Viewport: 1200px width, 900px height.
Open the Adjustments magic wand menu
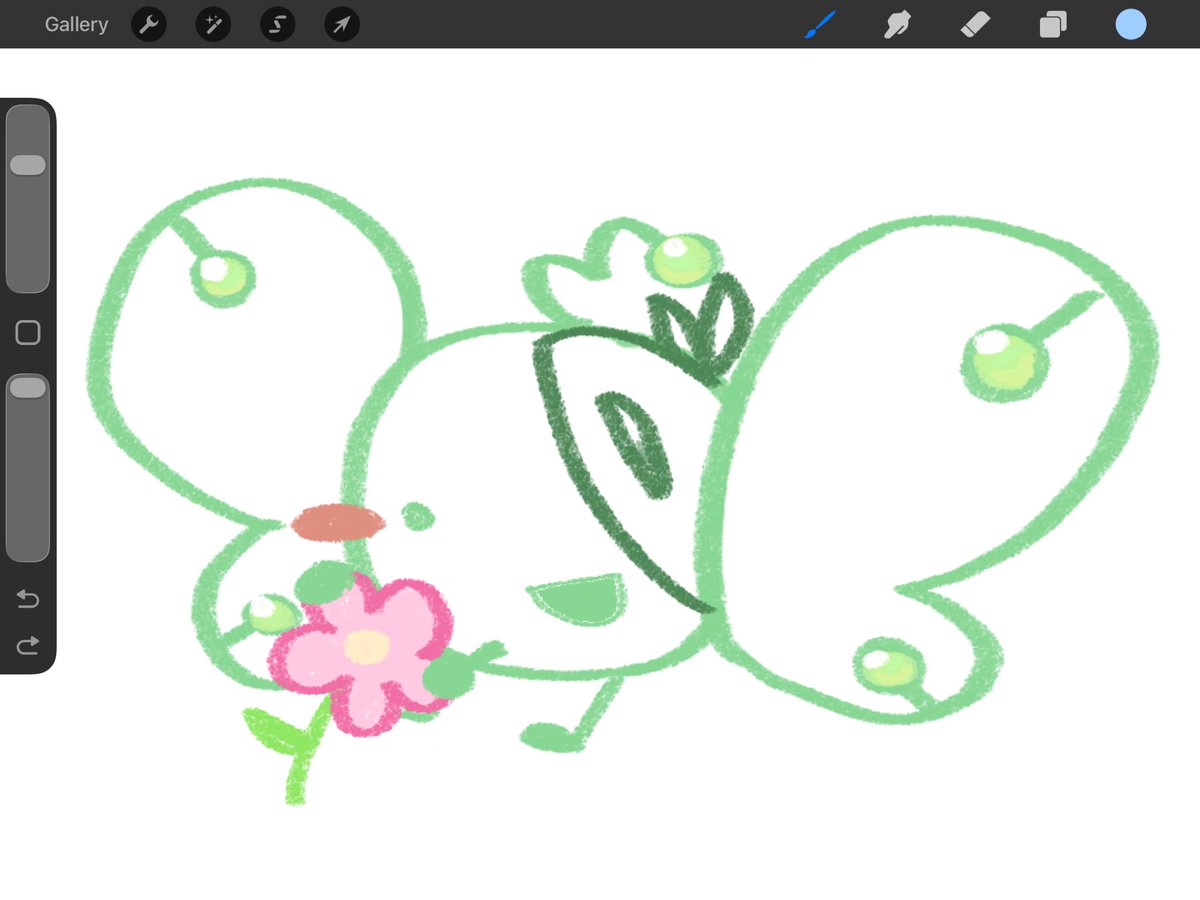point(213,25)
